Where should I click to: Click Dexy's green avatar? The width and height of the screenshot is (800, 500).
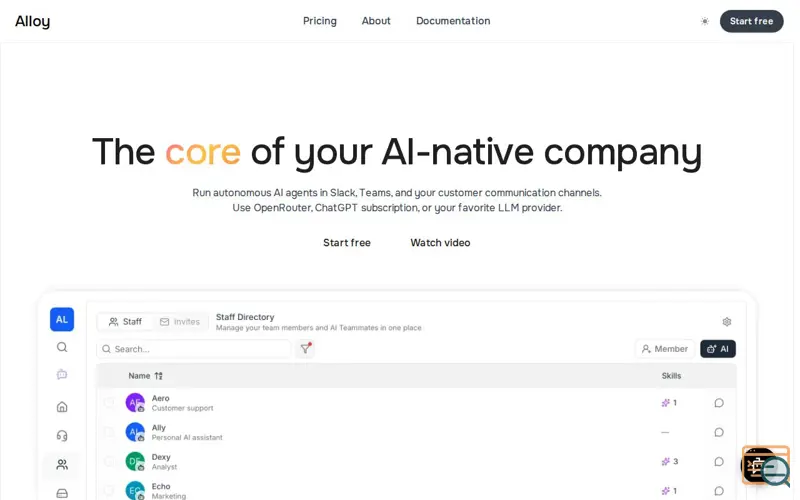click(135, 461)
